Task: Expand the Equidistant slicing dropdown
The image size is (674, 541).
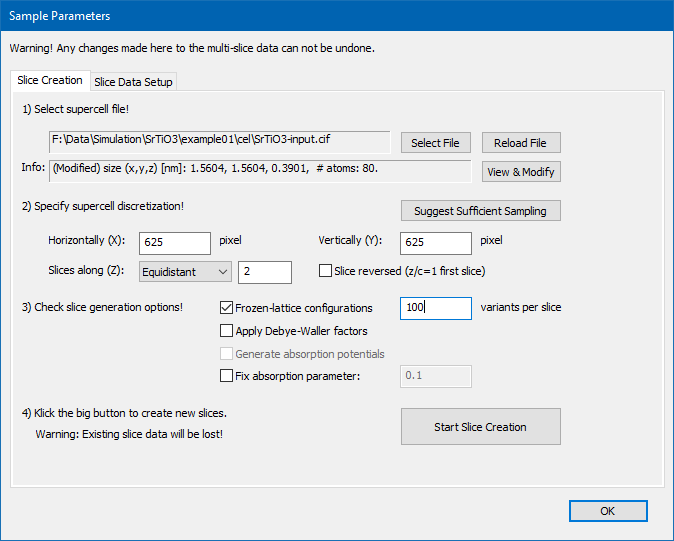Action: [x=185, y=272]
